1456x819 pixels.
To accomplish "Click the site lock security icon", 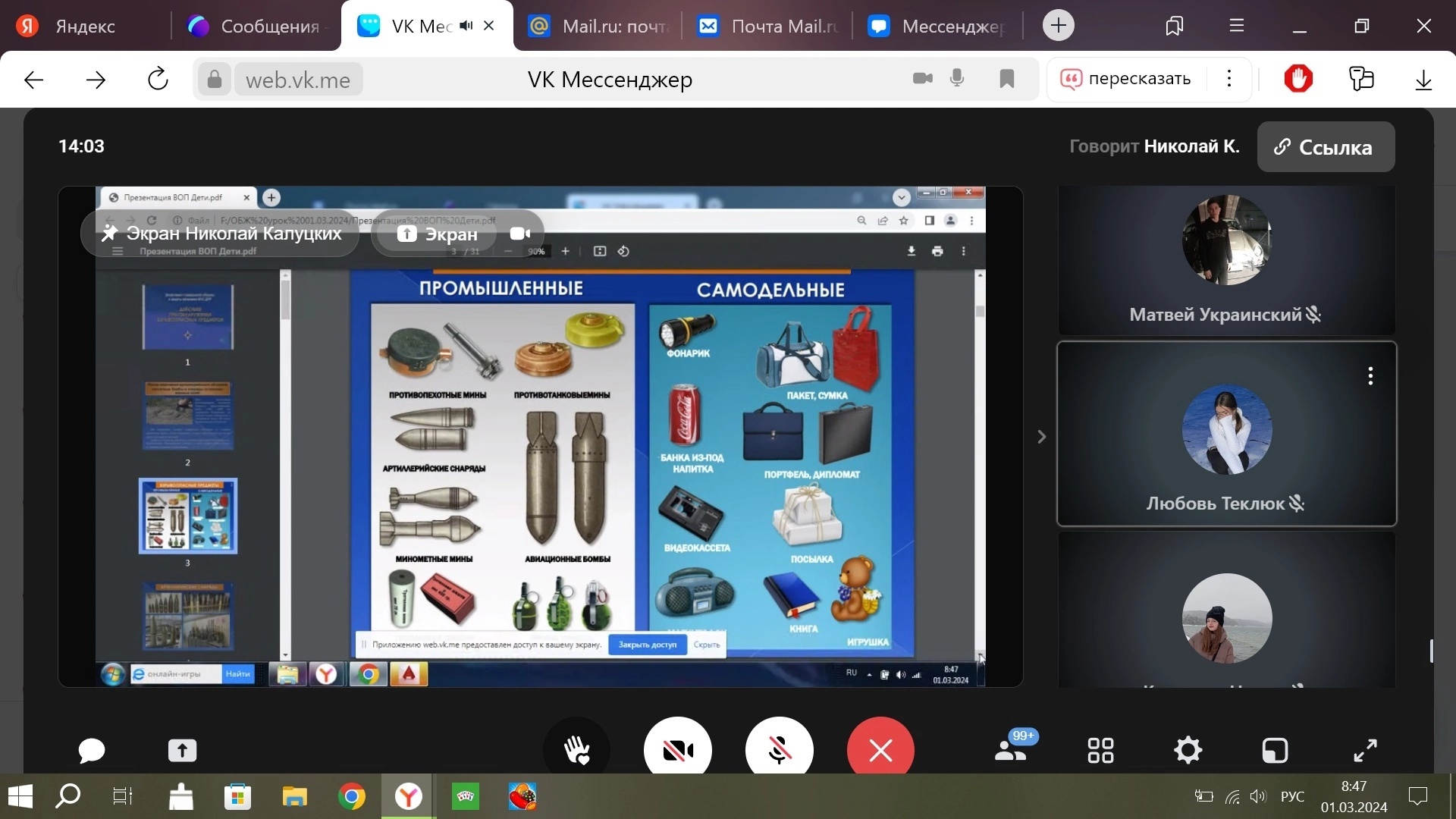I will tap(215, 80).
